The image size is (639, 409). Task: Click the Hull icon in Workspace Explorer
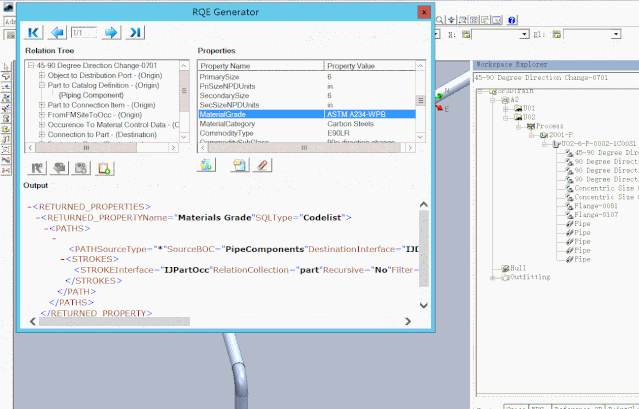505,268
